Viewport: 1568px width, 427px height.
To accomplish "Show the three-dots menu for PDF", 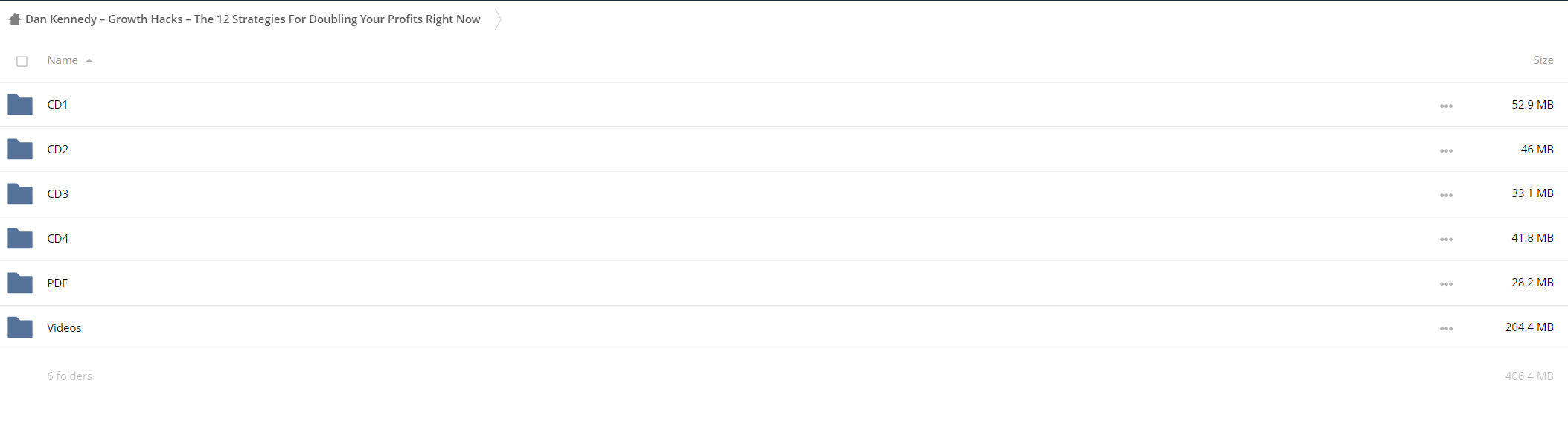I will pos(1446,284).
